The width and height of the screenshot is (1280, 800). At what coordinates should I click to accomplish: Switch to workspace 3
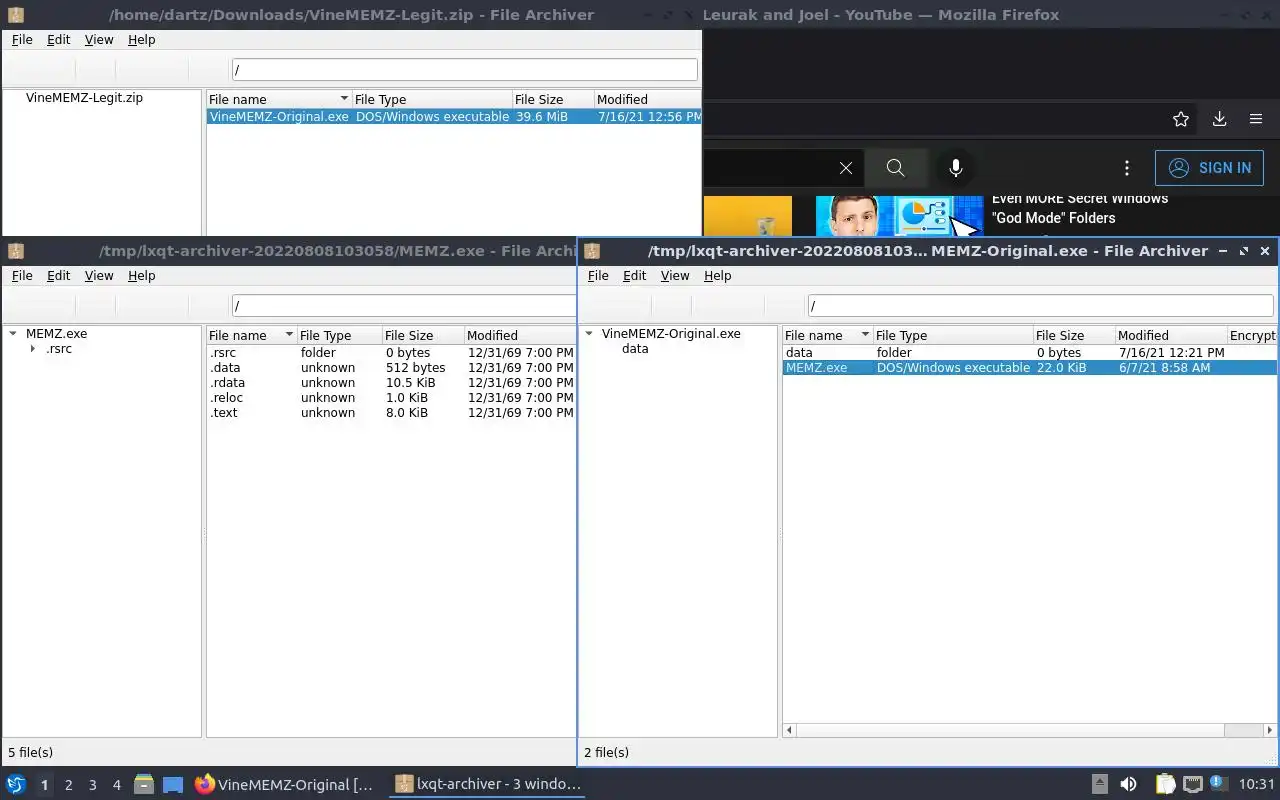point(92,785)
